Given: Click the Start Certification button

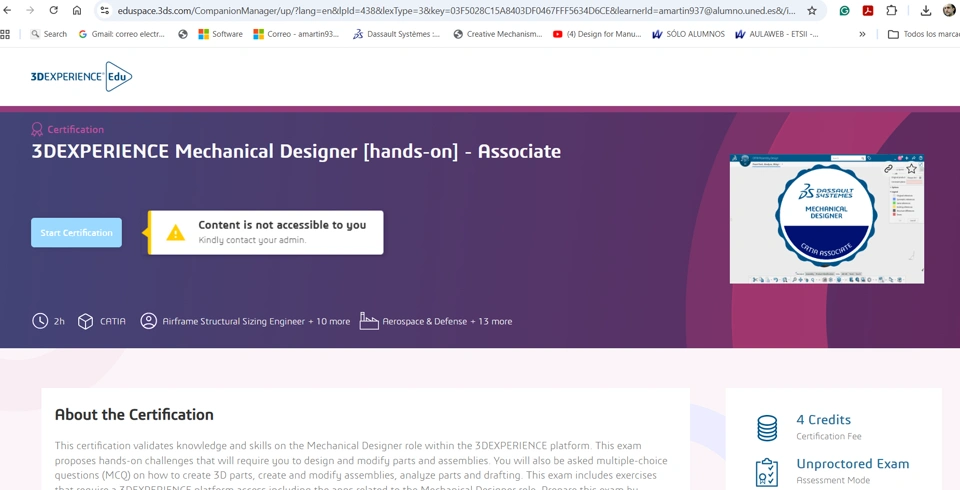Looking at the screenshot, I should (77, 233).
